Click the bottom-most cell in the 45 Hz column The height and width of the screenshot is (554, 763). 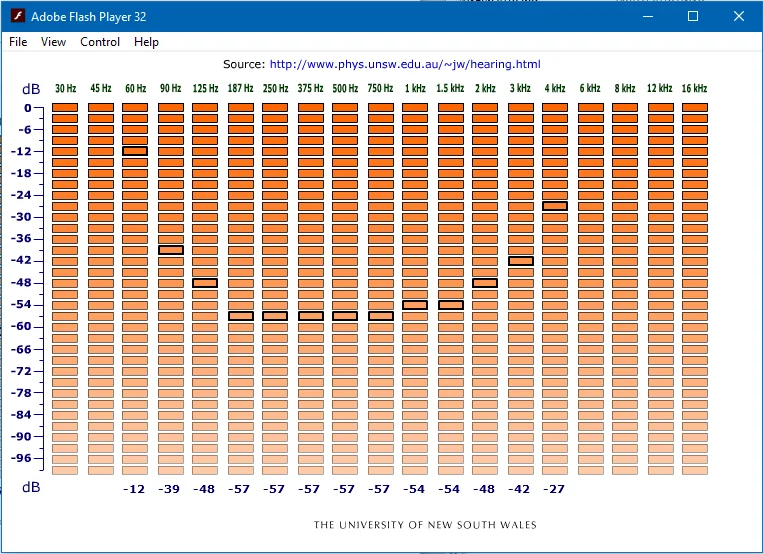click(101, 470)
